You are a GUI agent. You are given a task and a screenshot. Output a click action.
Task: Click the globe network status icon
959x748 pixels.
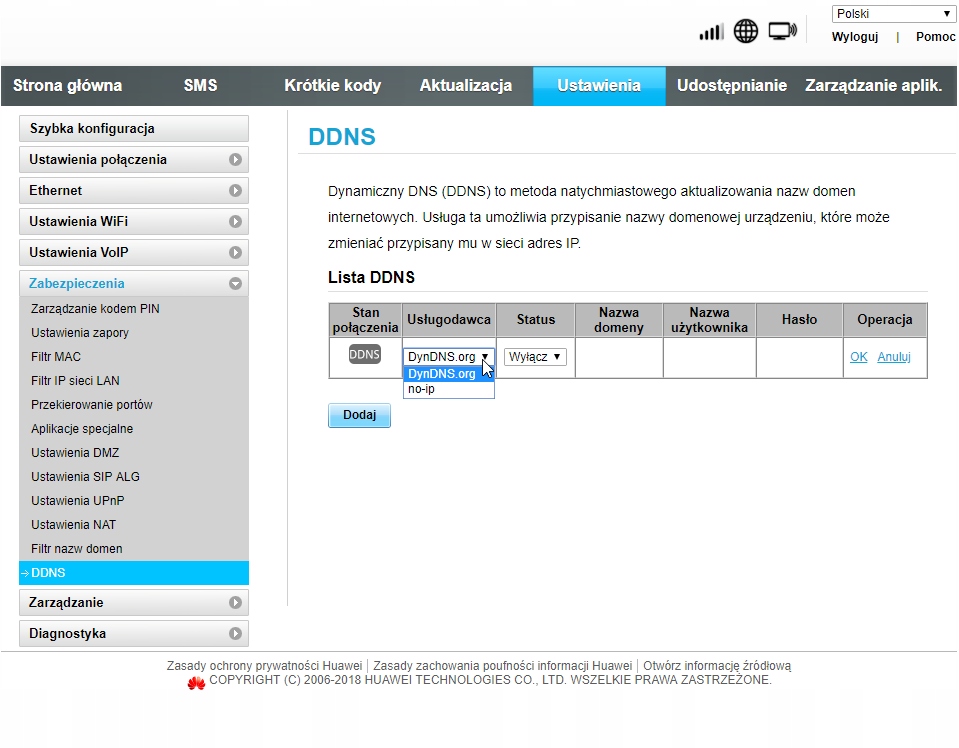click(746, 31)
